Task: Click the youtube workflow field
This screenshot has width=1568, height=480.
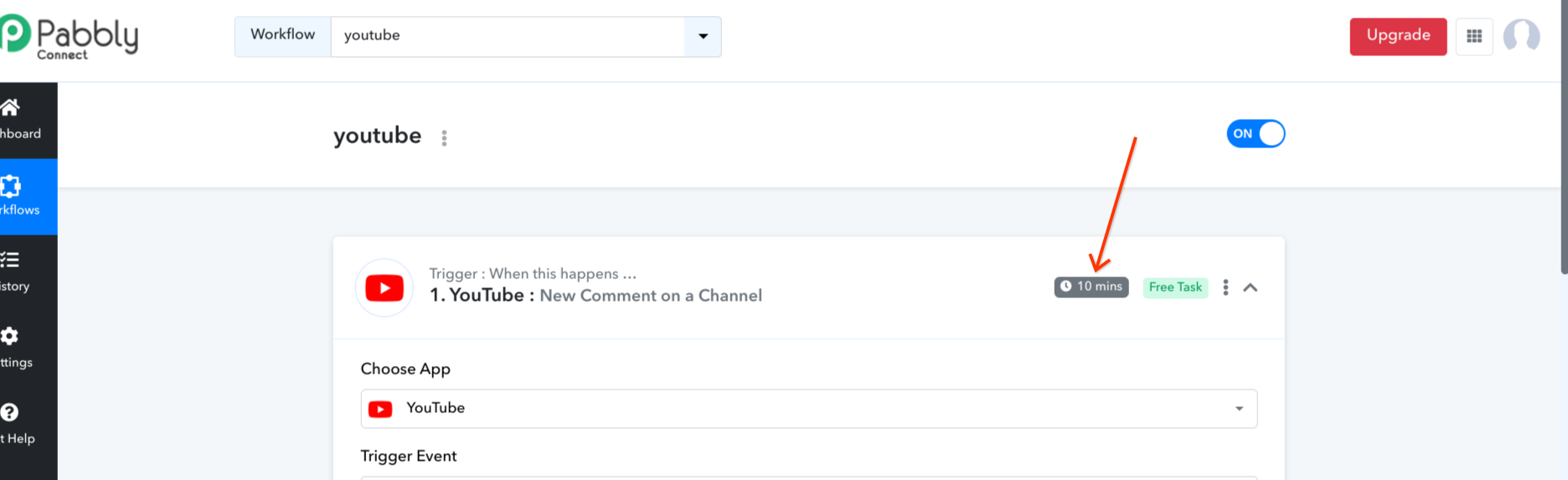Action: click(x=508, y=37)
